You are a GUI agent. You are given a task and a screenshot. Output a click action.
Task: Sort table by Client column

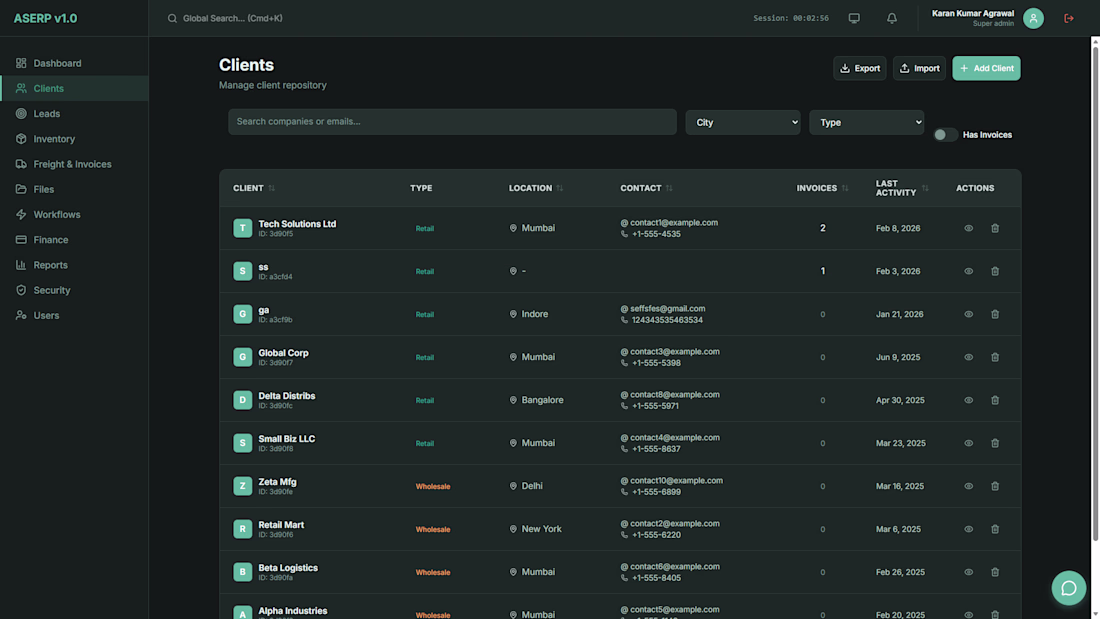[271, 188]
